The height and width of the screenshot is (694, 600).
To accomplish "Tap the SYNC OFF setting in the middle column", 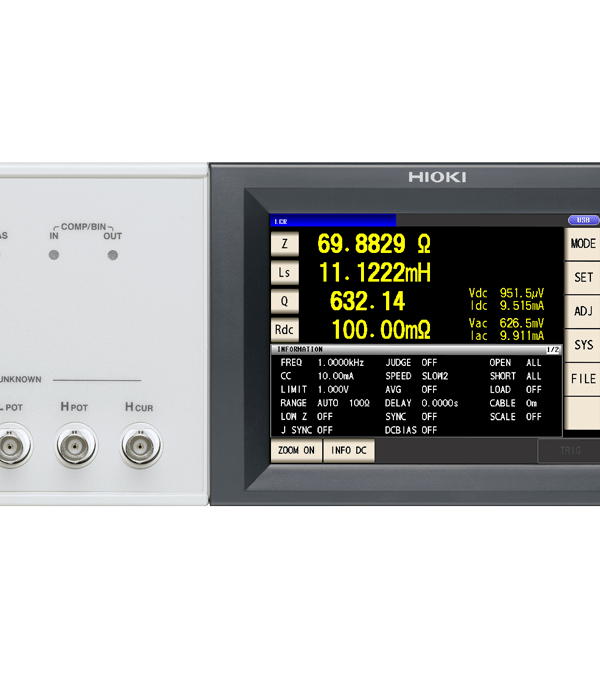I will coord(411,417).
